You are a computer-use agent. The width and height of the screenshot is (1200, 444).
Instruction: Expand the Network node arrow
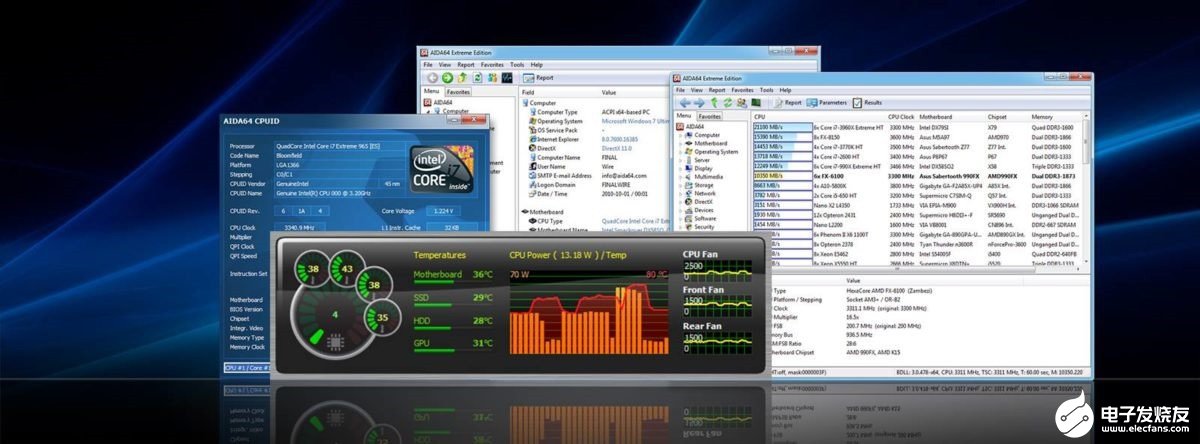coord(680,193)
